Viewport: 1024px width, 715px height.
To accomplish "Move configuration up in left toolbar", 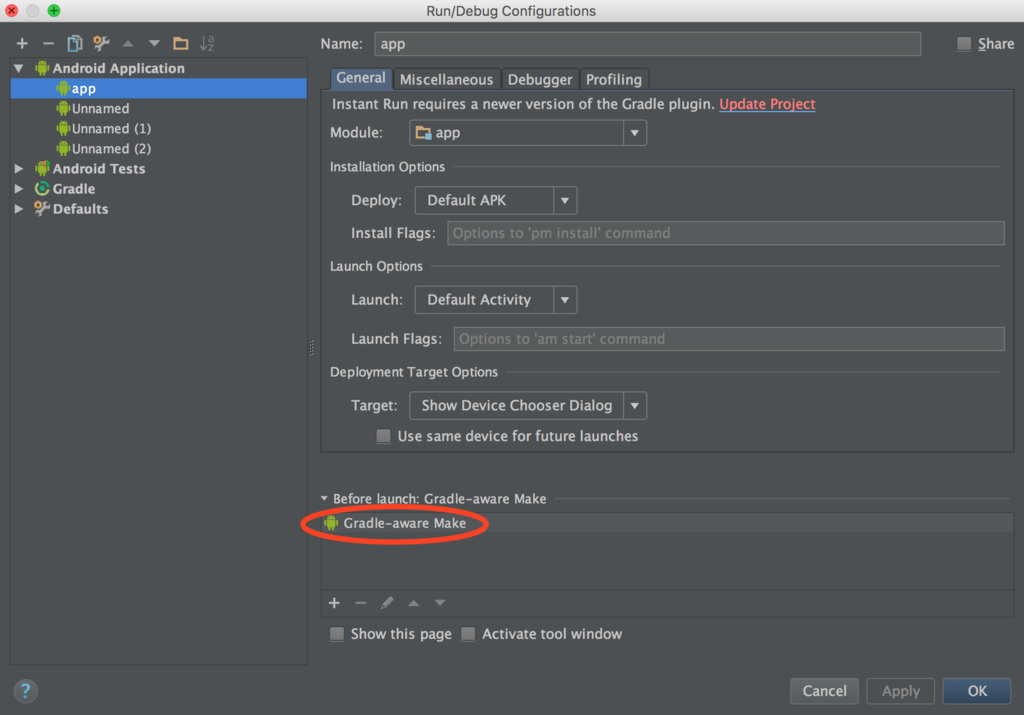I will click(x=128, y=43).
